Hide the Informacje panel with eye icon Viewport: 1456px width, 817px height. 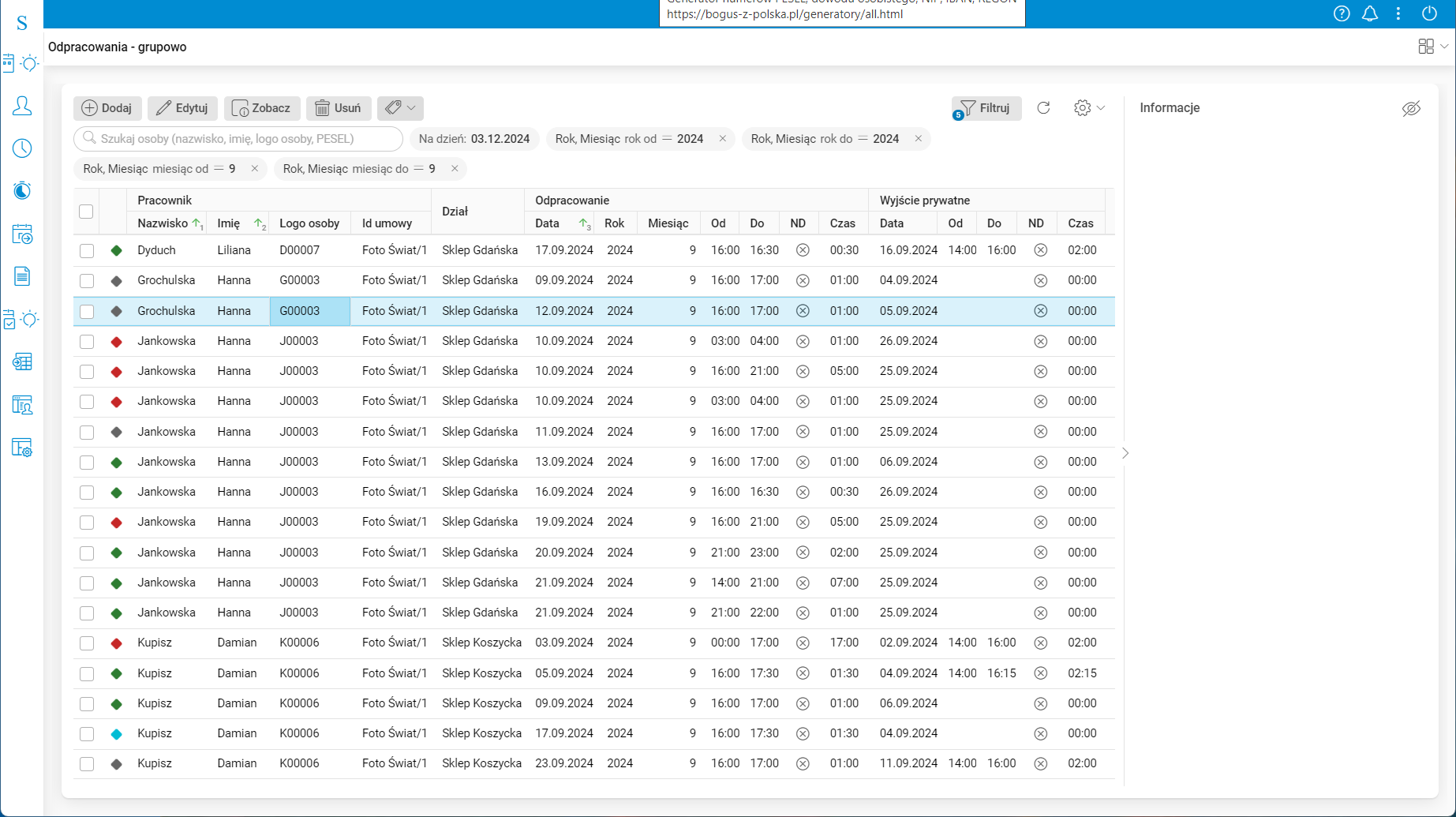[x=1411, y=108]
